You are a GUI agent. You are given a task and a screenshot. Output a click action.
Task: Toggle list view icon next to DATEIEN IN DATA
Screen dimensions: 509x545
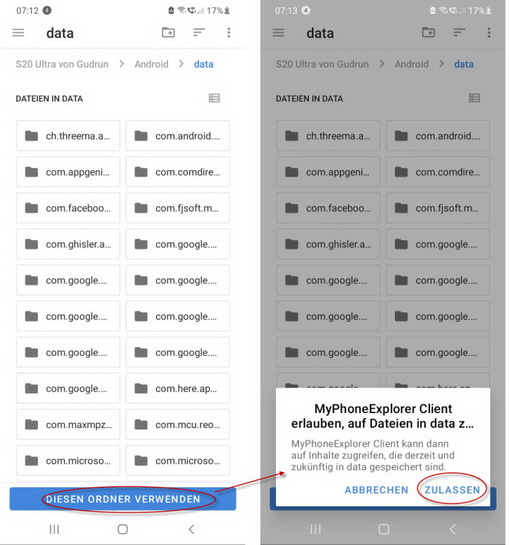click(214, 98)
